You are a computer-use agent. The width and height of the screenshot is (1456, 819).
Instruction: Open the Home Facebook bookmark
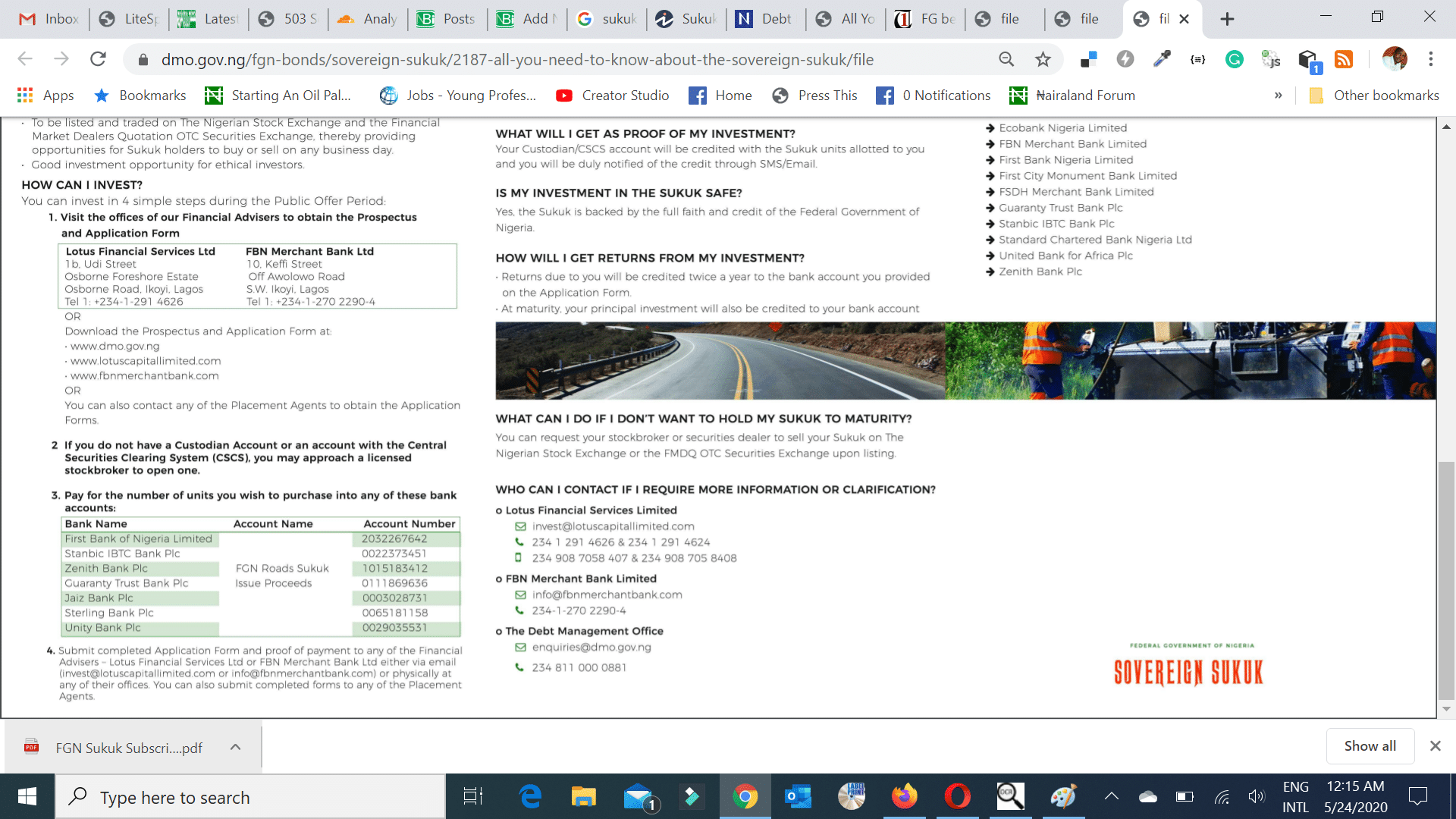point(720,96)
